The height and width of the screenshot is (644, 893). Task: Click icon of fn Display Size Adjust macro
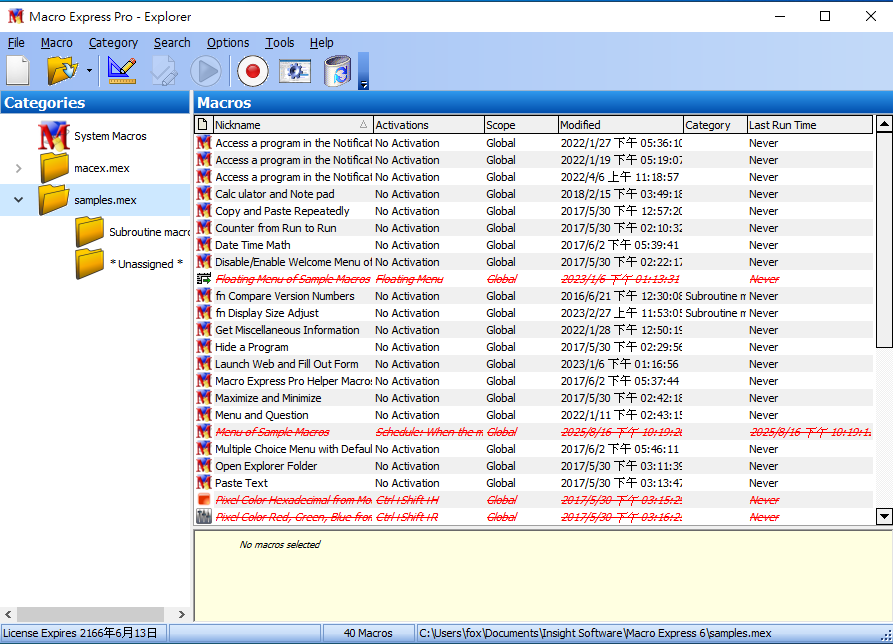[x=204, y=313]
